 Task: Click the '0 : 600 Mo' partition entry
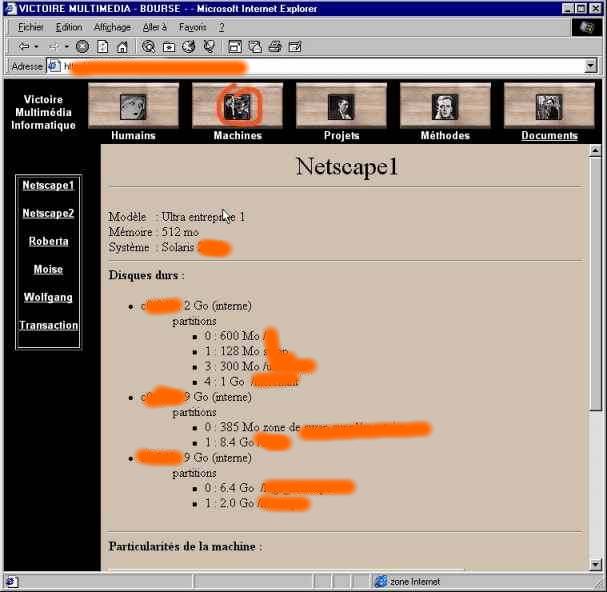point(231,336)
